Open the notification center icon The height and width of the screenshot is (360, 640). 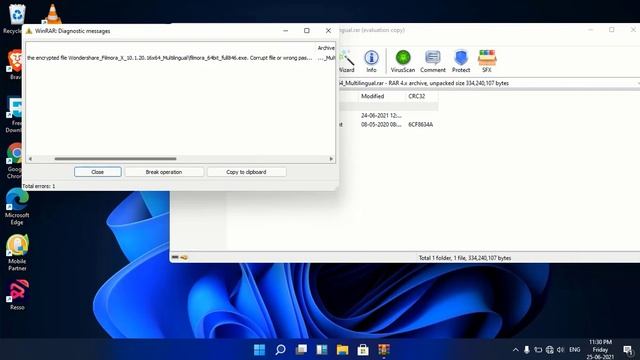click(628, 350)
